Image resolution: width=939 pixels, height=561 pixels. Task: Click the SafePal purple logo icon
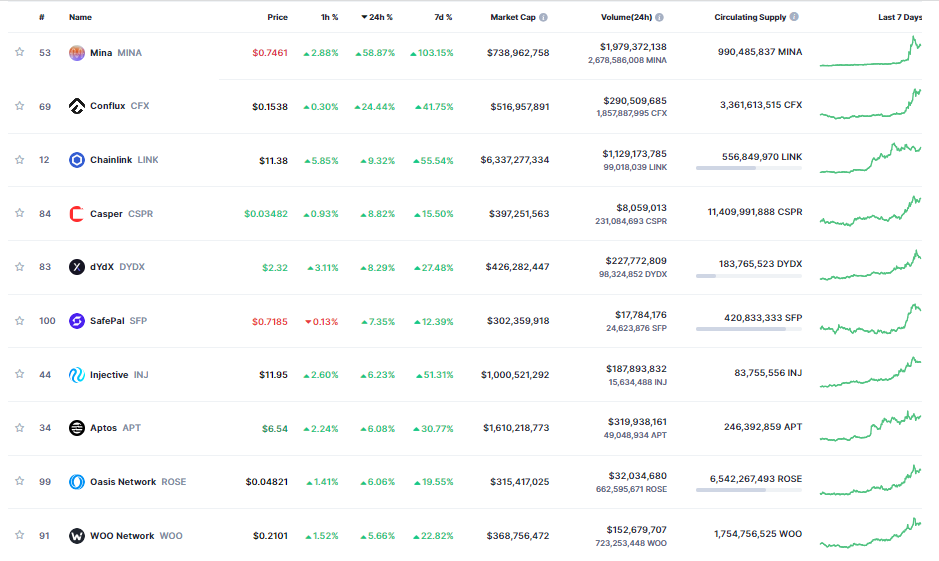[77, 321]
